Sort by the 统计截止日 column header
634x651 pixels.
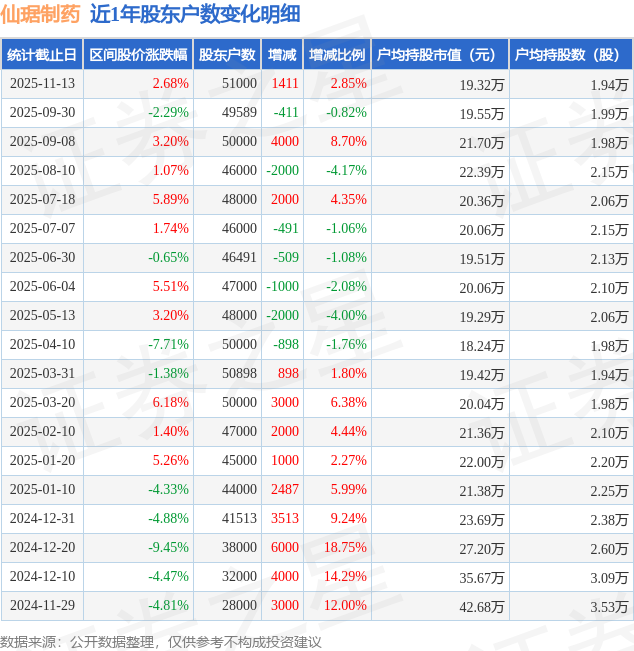[42, 55]
